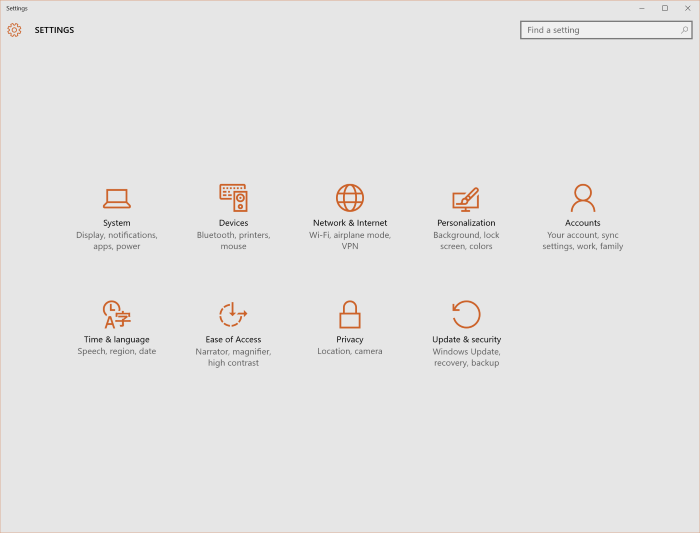Viewport: 700px width, 533px height.
Task: Minimize the Settings window
Action: pyautogui.click(x=643, y=8)
